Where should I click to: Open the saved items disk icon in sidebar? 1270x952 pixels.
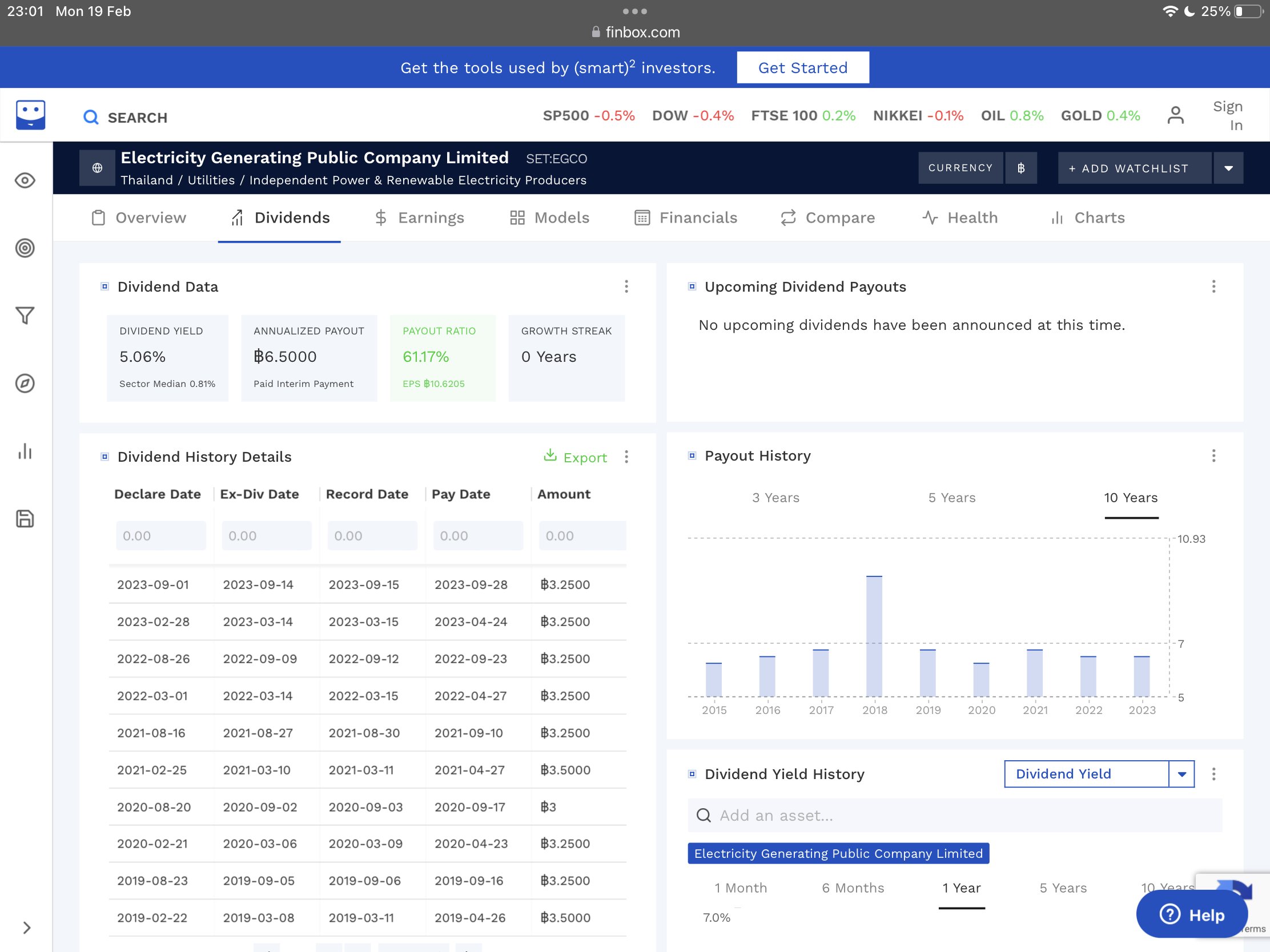(25, 519)
